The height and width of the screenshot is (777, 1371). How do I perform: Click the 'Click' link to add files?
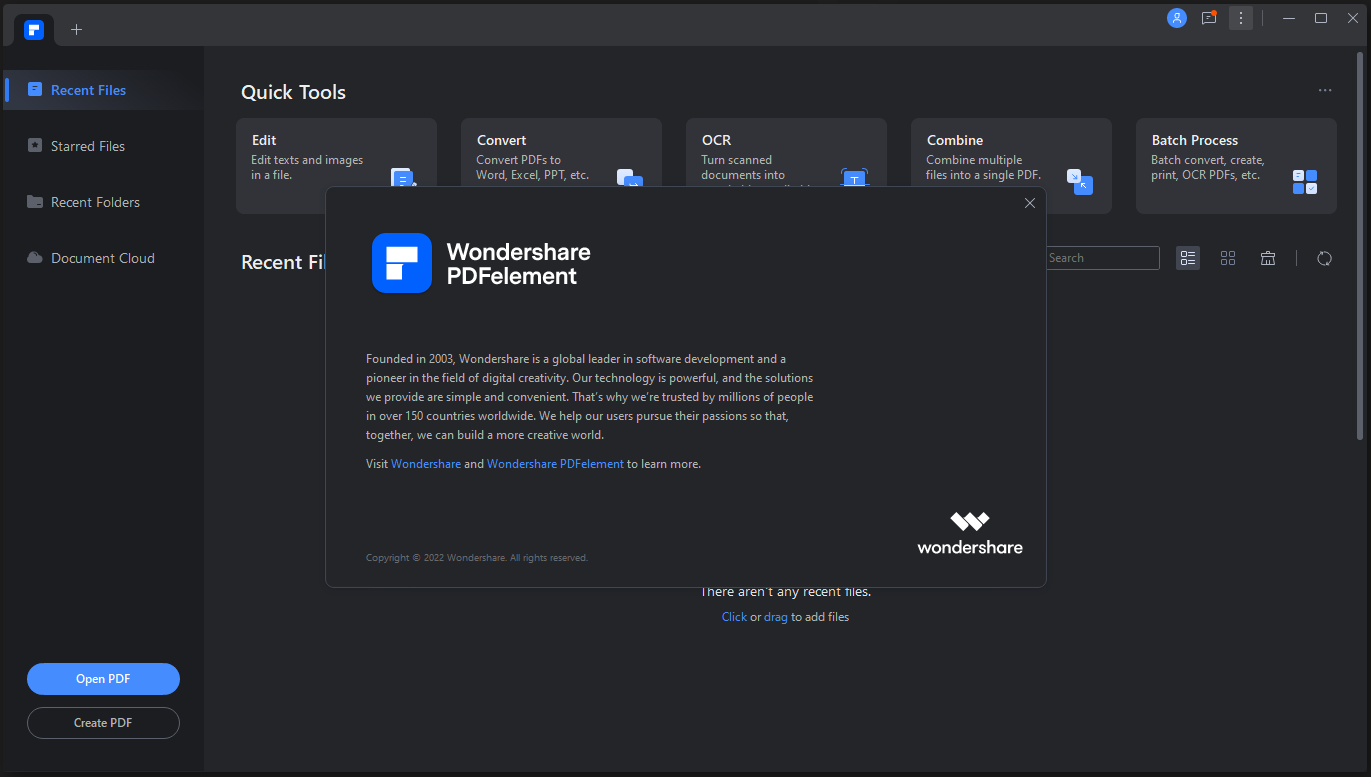[734, 617]
